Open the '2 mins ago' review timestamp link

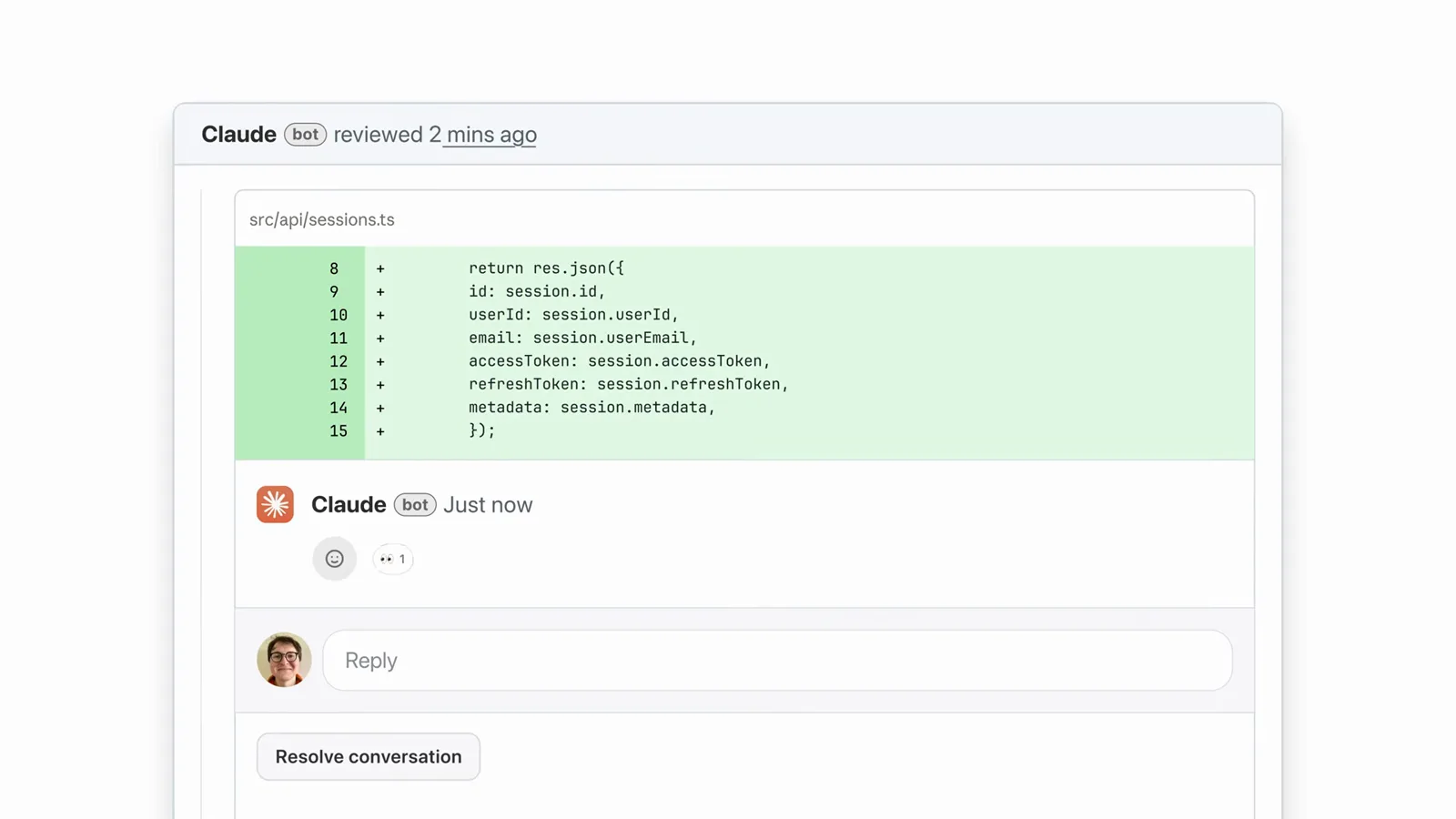click(x=483, y=135)
